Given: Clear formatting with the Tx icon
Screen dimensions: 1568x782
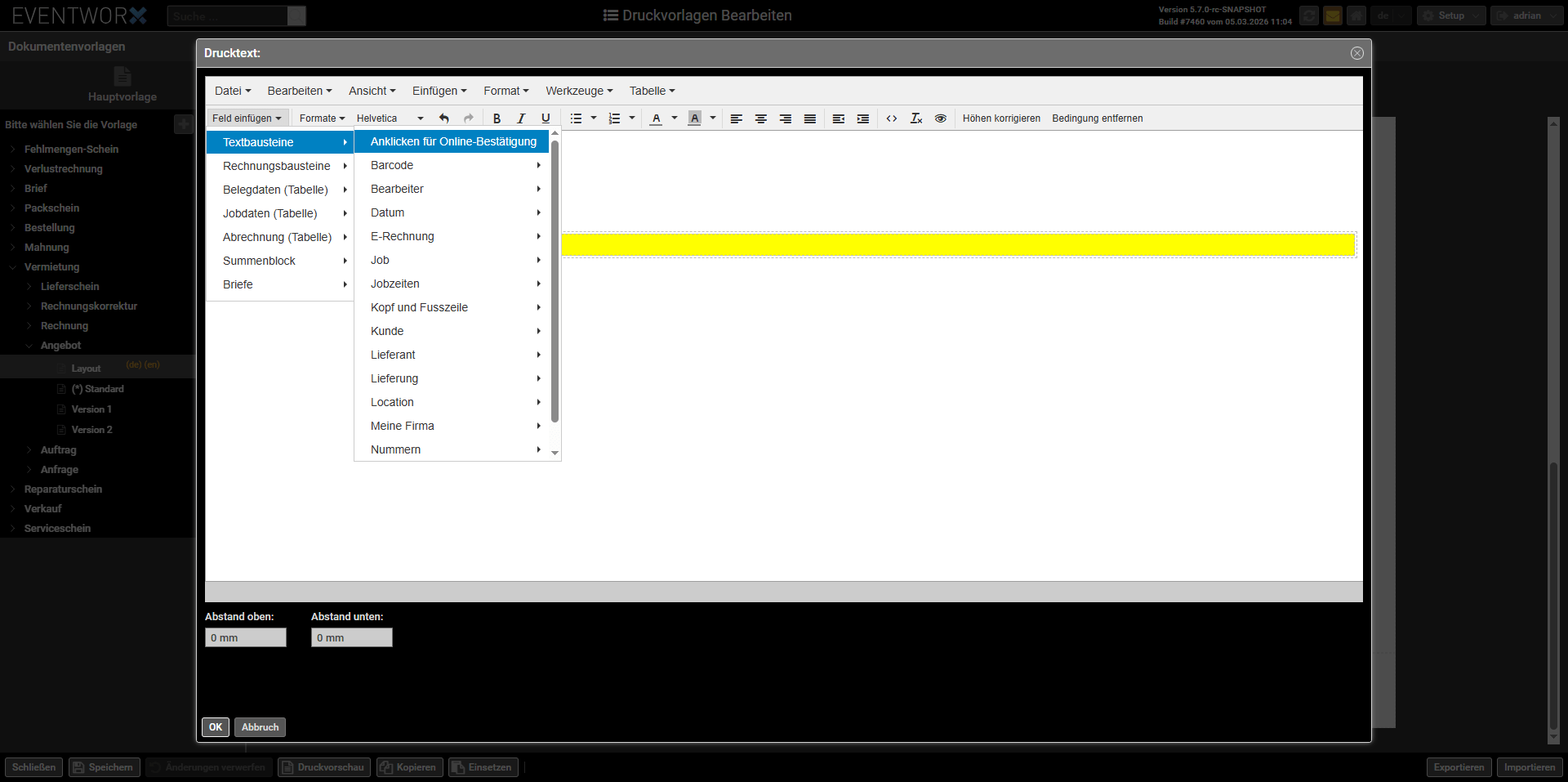Looking at the screenshot, I should pyautogui.click(x=916, y=118).
